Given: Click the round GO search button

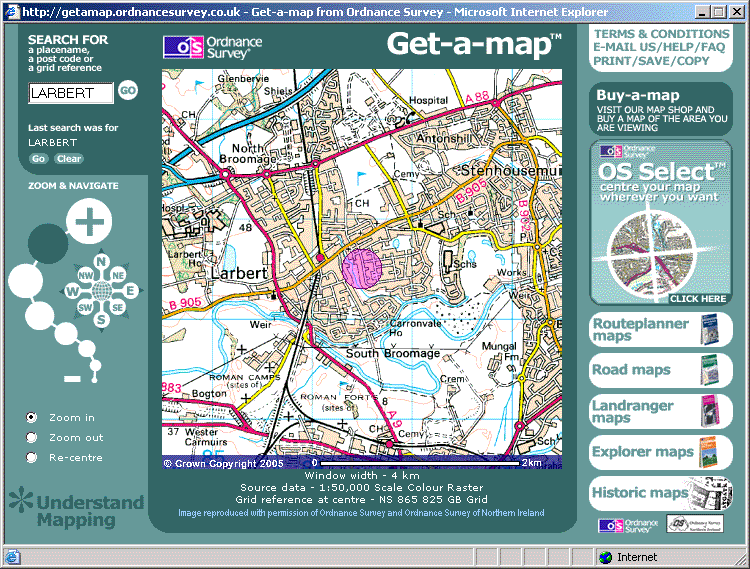Looking at the screenshot, I should pos(128,90).
